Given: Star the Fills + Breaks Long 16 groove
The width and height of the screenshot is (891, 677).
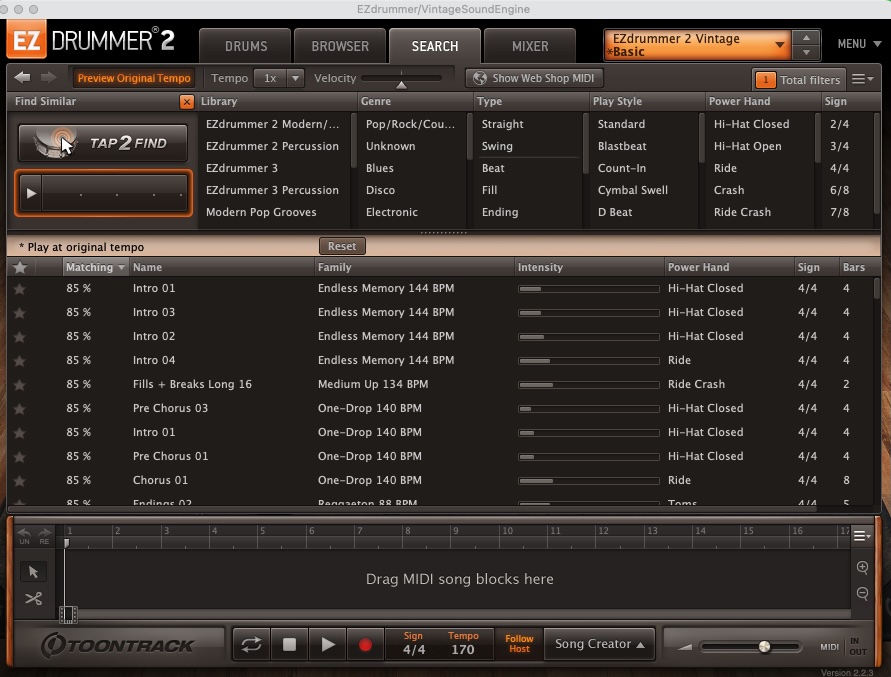Looking at the screenshot, I should click(19, 384).
